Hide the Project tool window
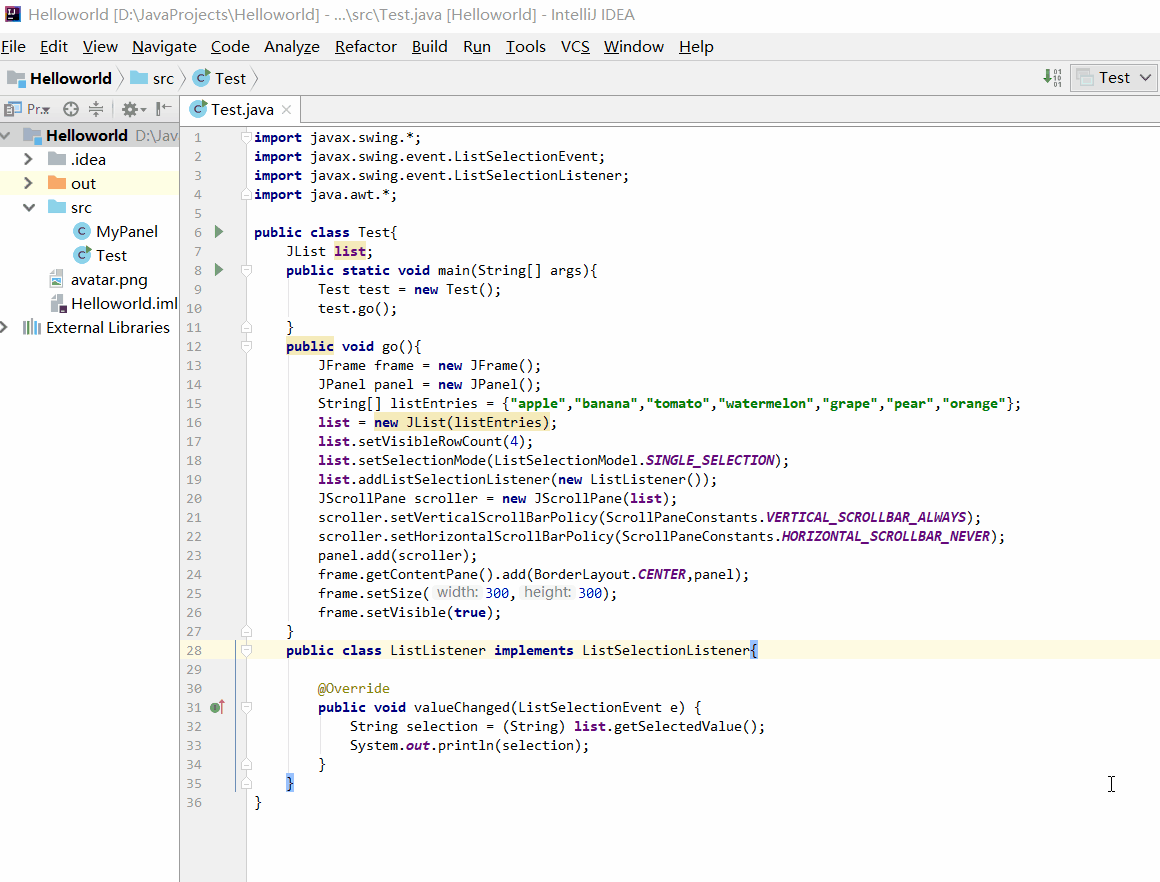This screenshot has height=882, width=1160. 163,109
